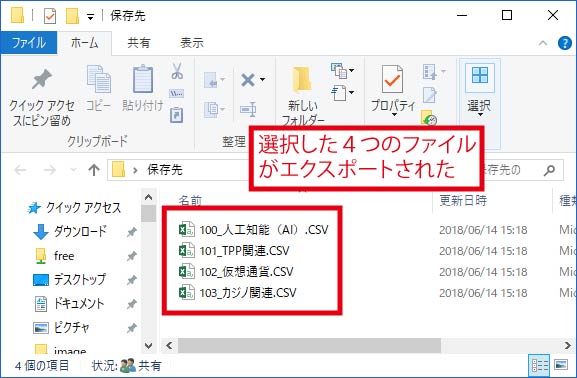Toggle pin on Downloads quick access item
This screenshot has width=577, height=378.
[x=132, y=232]
